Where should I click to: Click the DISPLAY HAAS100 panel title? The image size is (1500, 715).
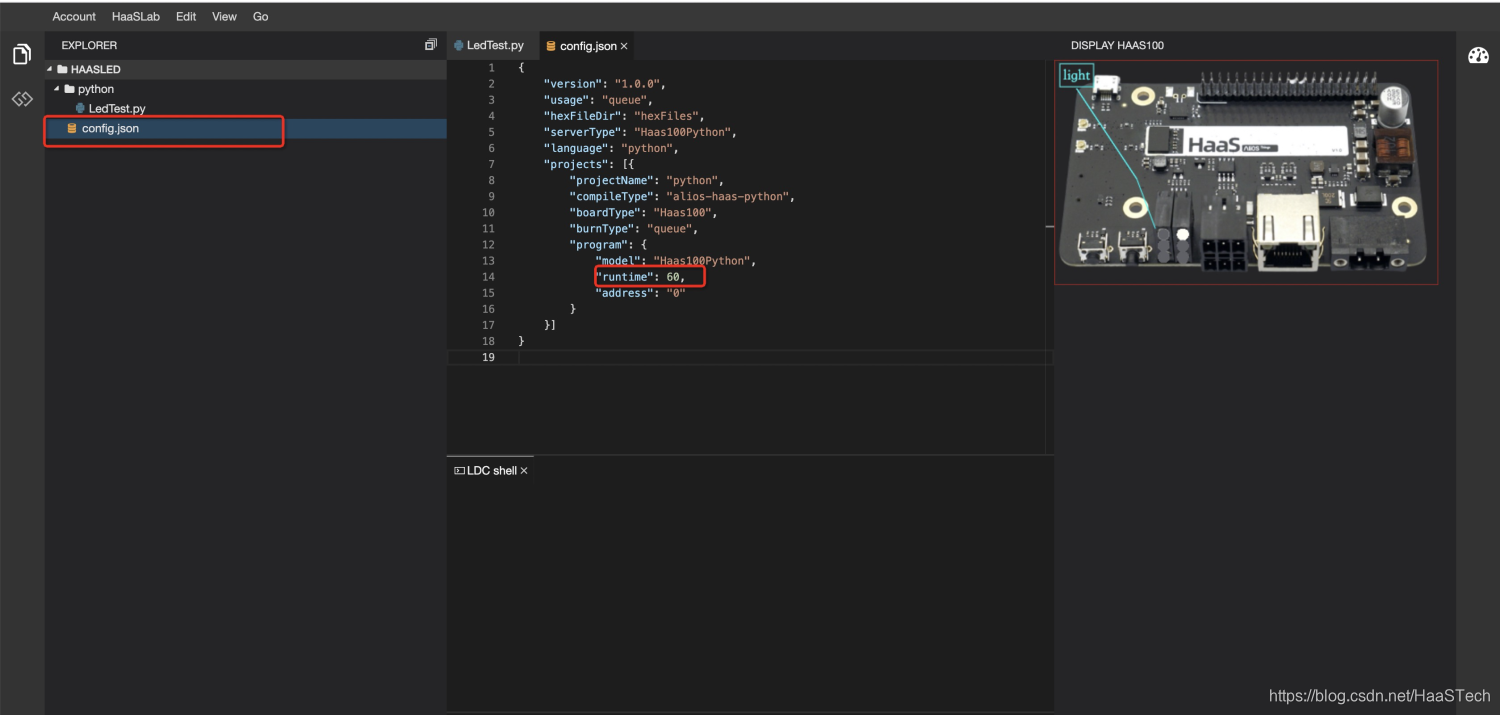[x=1117, y=45]
